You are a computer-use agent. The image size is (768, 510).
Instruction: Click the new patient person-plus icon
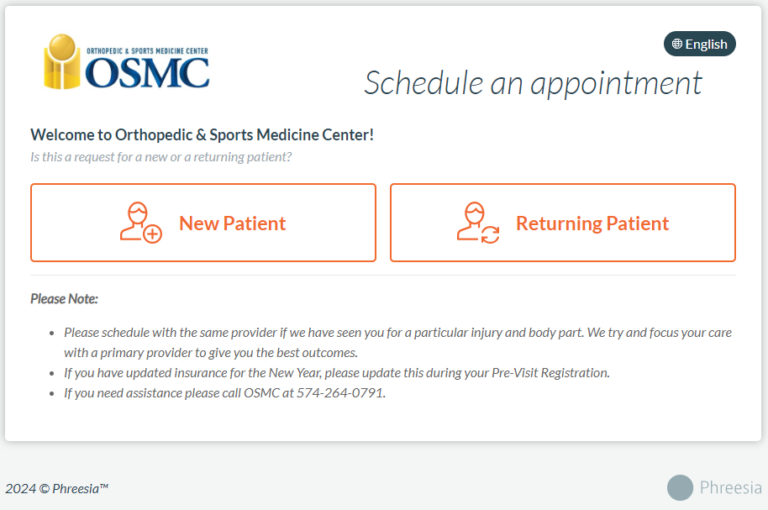click(140, 223)
